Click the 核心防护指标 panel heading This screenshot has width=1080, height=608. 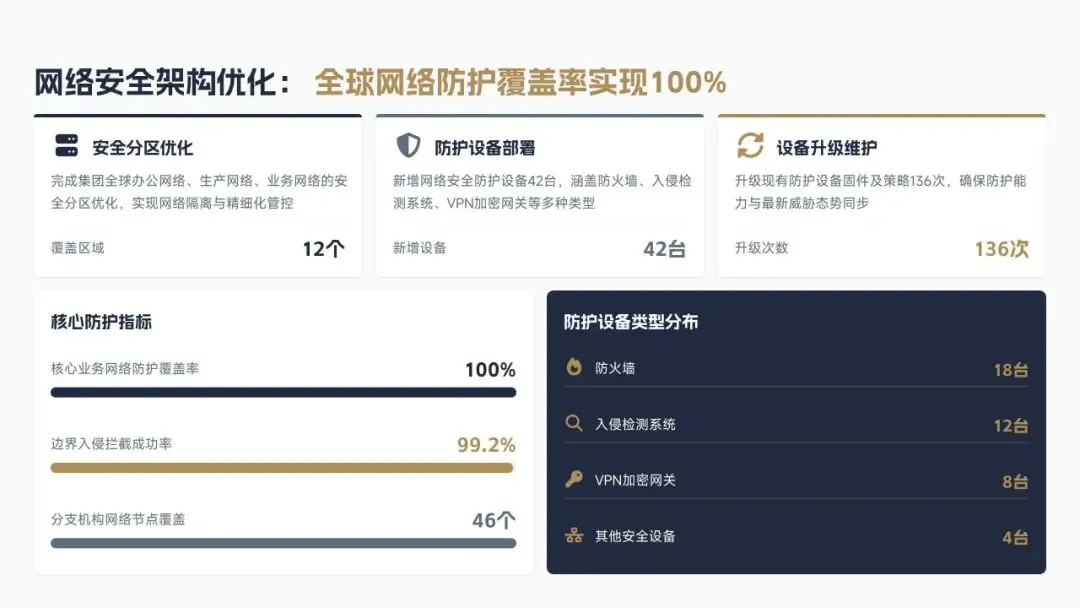pyautogui.click(x=101, y=322)
